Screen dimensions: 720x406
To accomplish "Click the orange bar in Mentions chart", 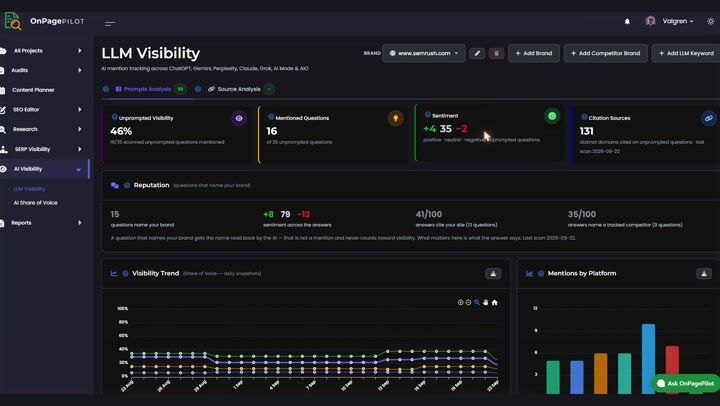I will point(601,373).
